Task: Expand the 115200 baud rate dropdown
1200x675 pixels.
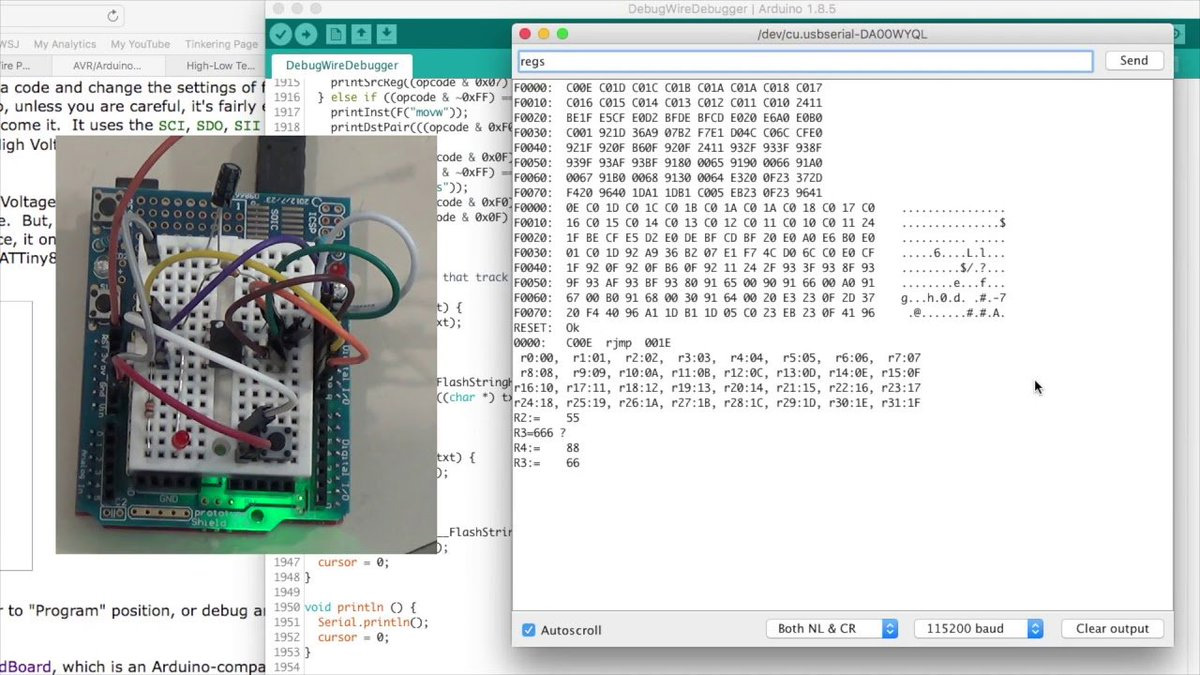Action: point(978,629)
